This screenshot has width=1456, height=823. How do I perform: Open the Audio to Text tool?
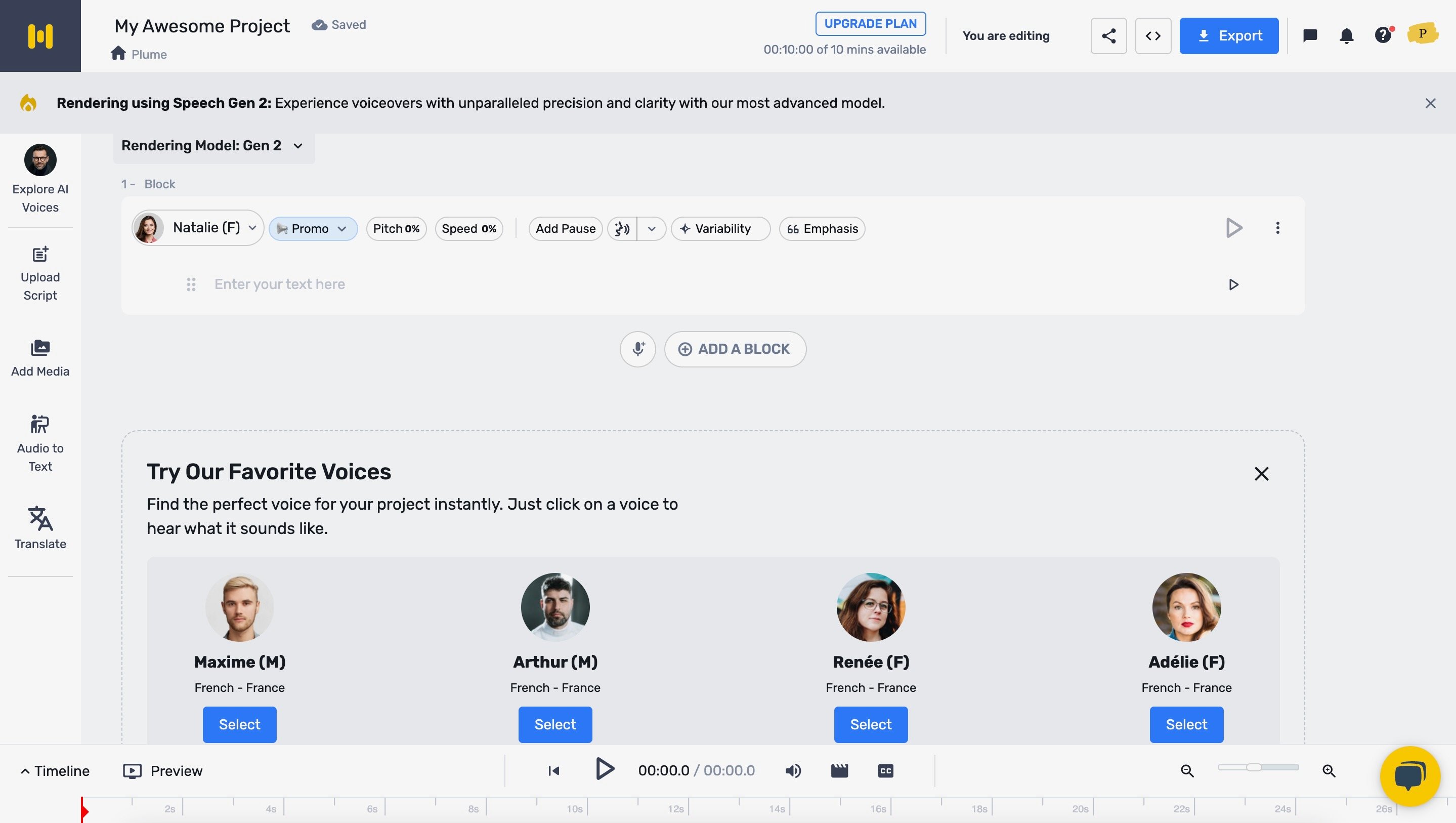pos(40,443)
